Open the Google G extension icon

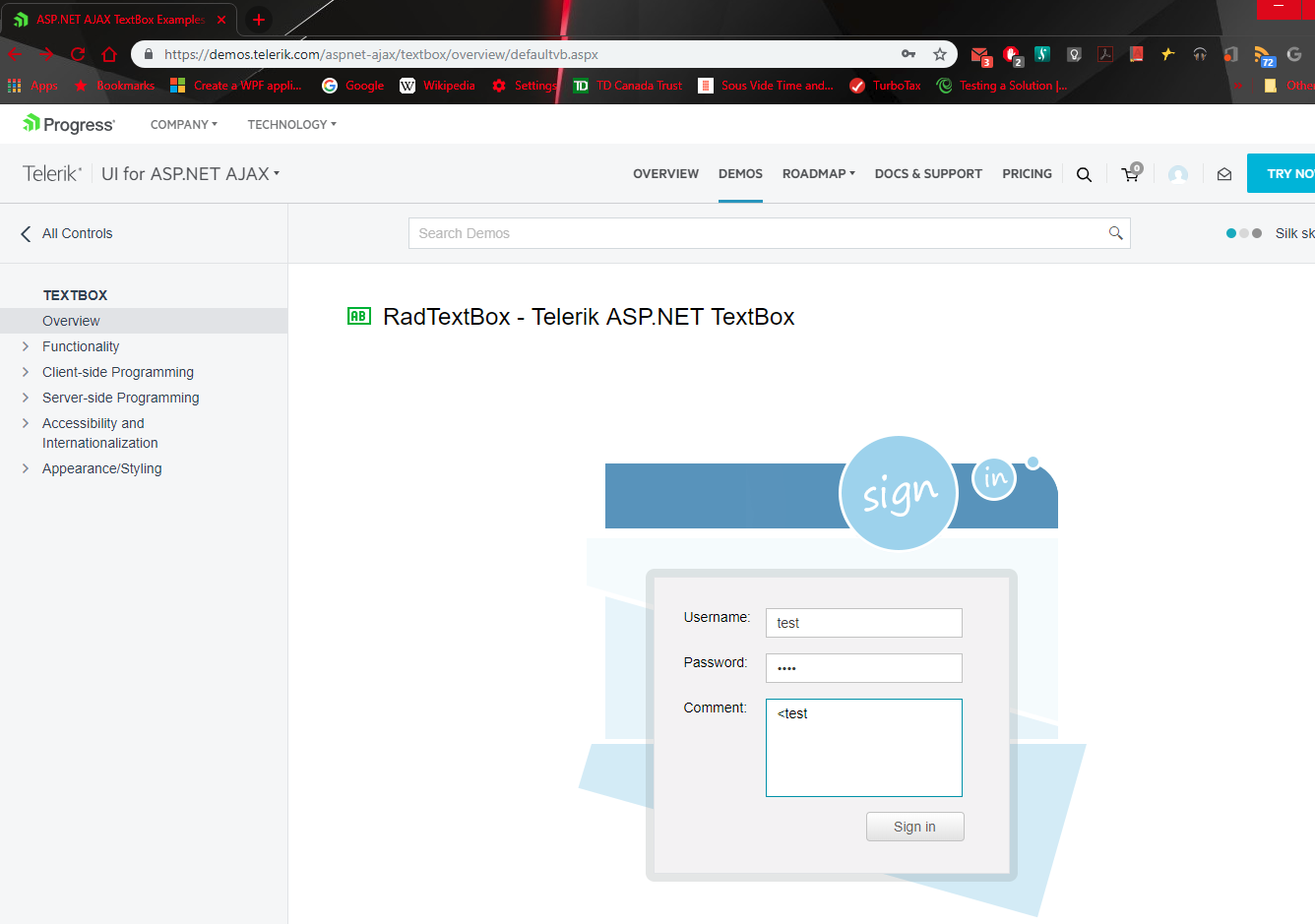click(1294, 54)
